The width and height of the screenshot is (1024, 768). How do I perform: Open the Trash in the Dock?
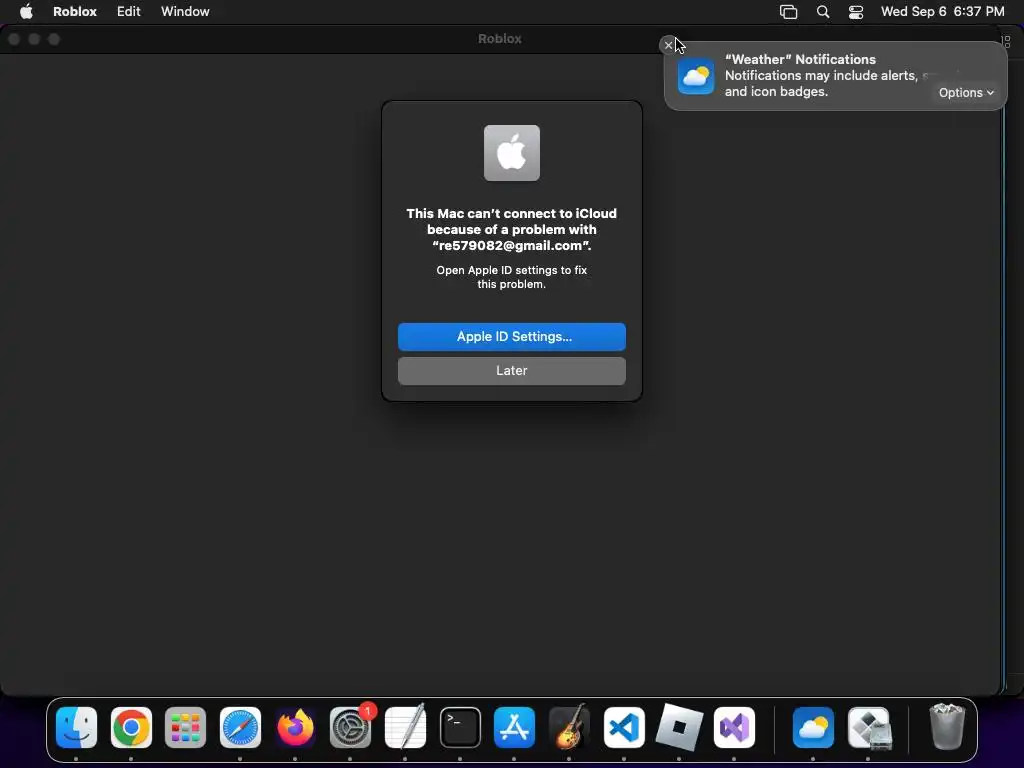[947, 726]
